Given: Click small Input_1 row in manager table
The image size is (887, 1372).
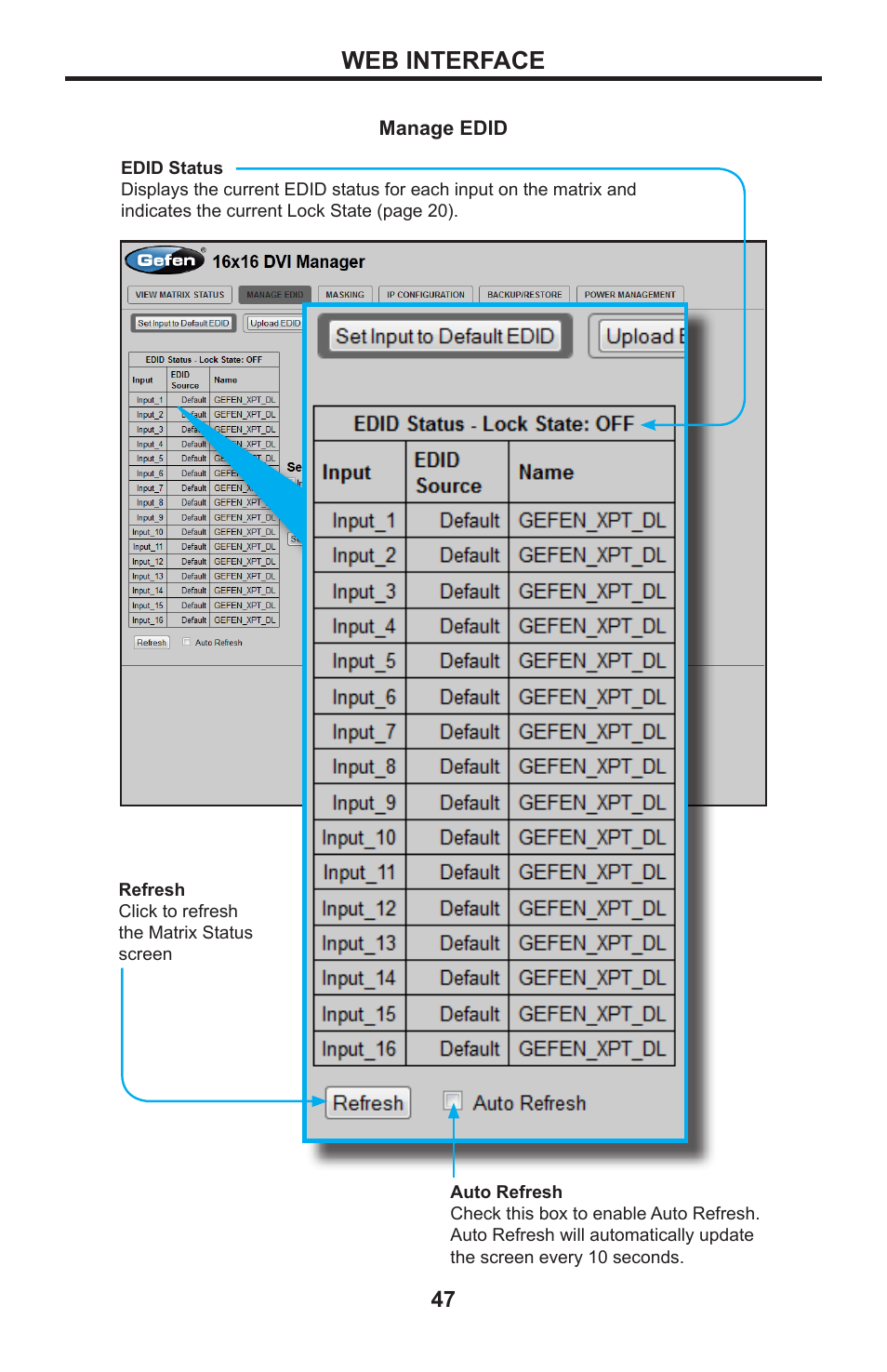Looking at the screenshot, I should click(x=204, y=400).
